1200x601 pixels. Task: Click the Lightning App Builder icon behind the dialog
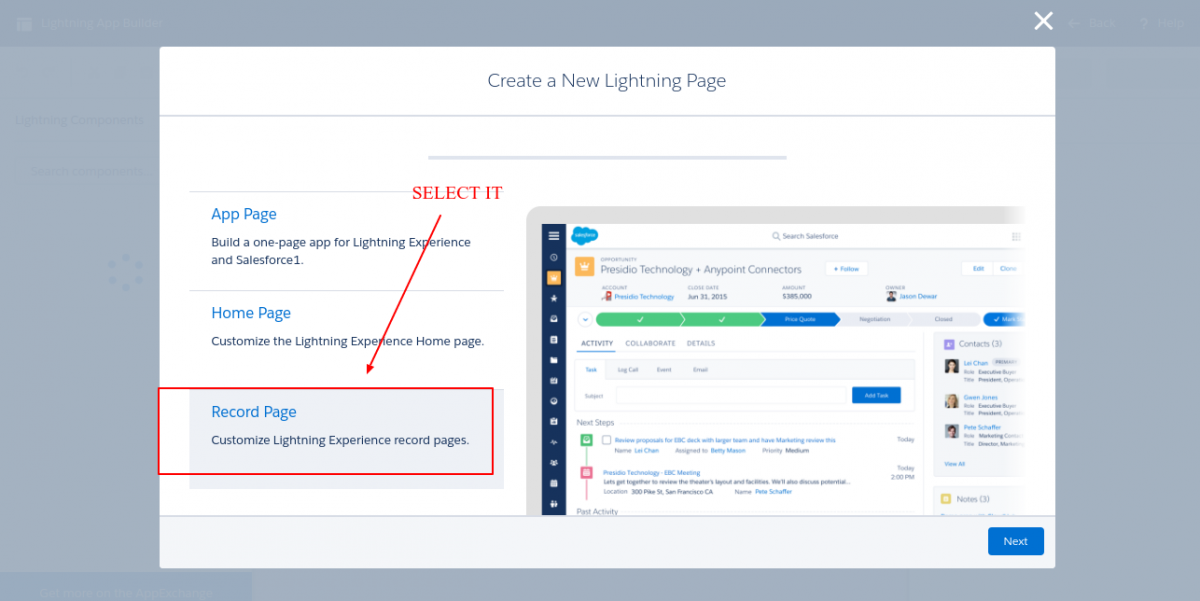24,22
